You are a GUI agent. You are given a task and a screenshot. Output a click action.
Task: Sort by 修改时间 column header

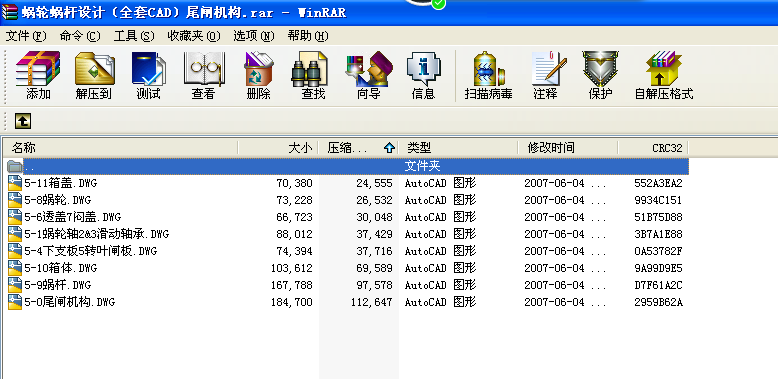tap(568, 147)
